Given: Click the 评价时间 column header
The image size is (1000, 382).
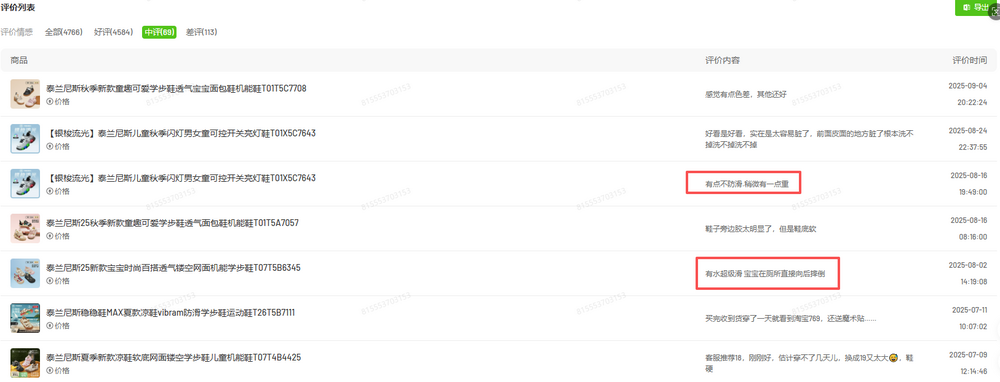Looking at the screenshot, I should 970,61.
